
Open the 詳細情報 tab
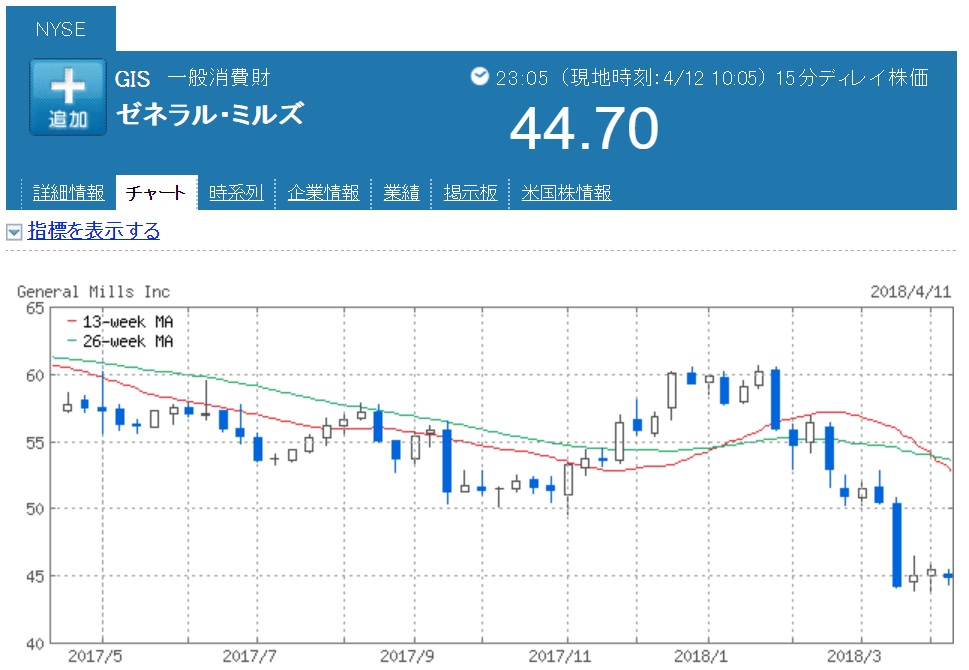tap(69, 193)
